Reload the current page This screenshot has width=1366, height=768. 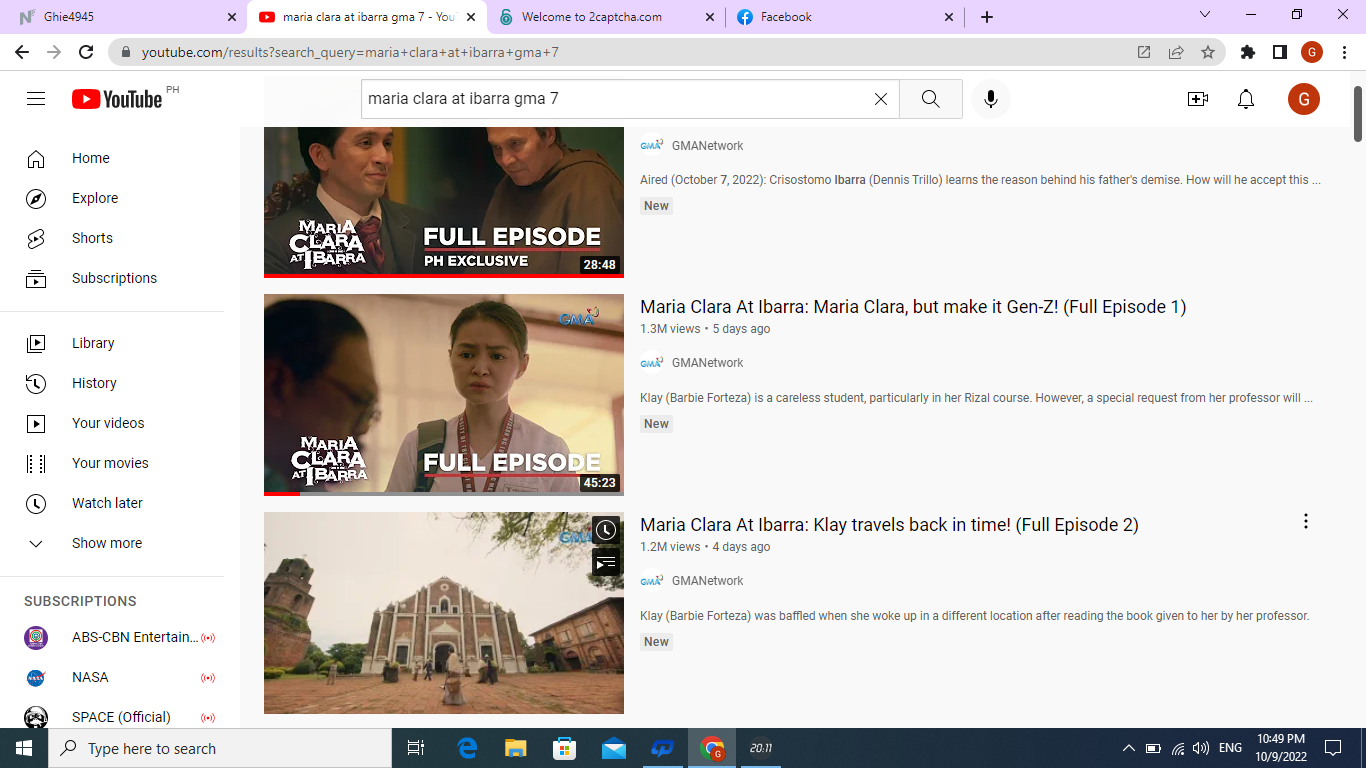[x=86, y=52]
